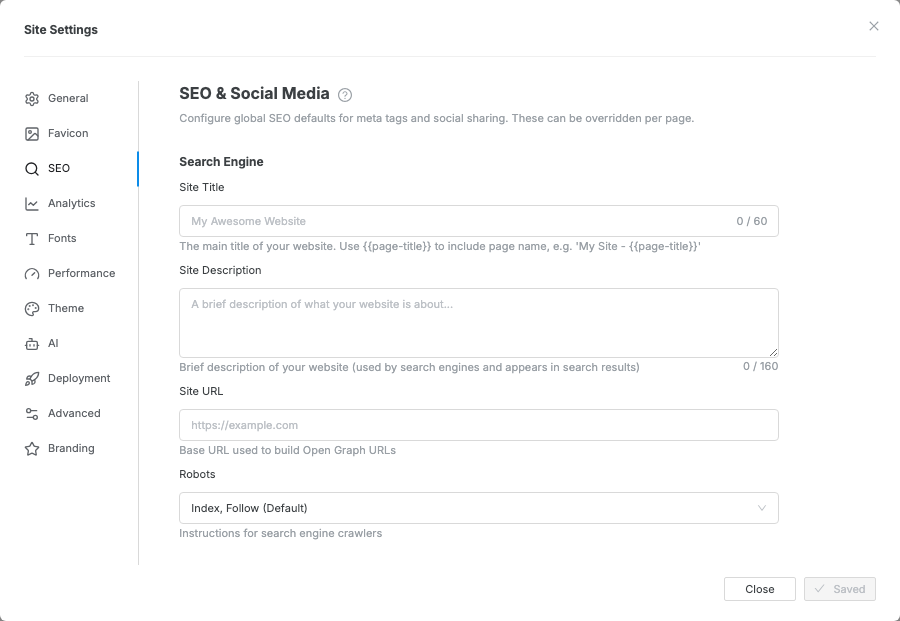Focus the Site Title input field
900x621 pixels.
(479, 221)
